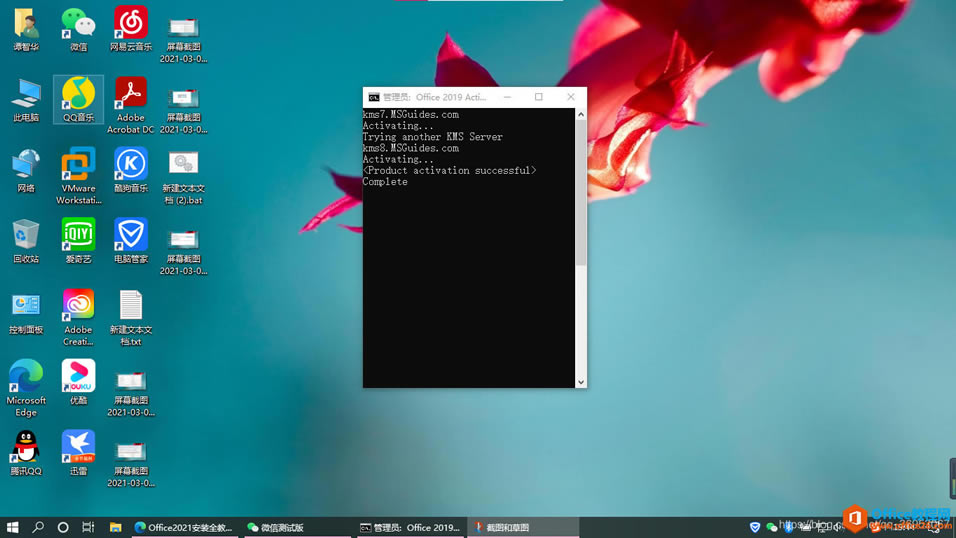The image size is (956, 538).
Task: Open the QQ音乐 desktop shortcut
Action: 78,99
